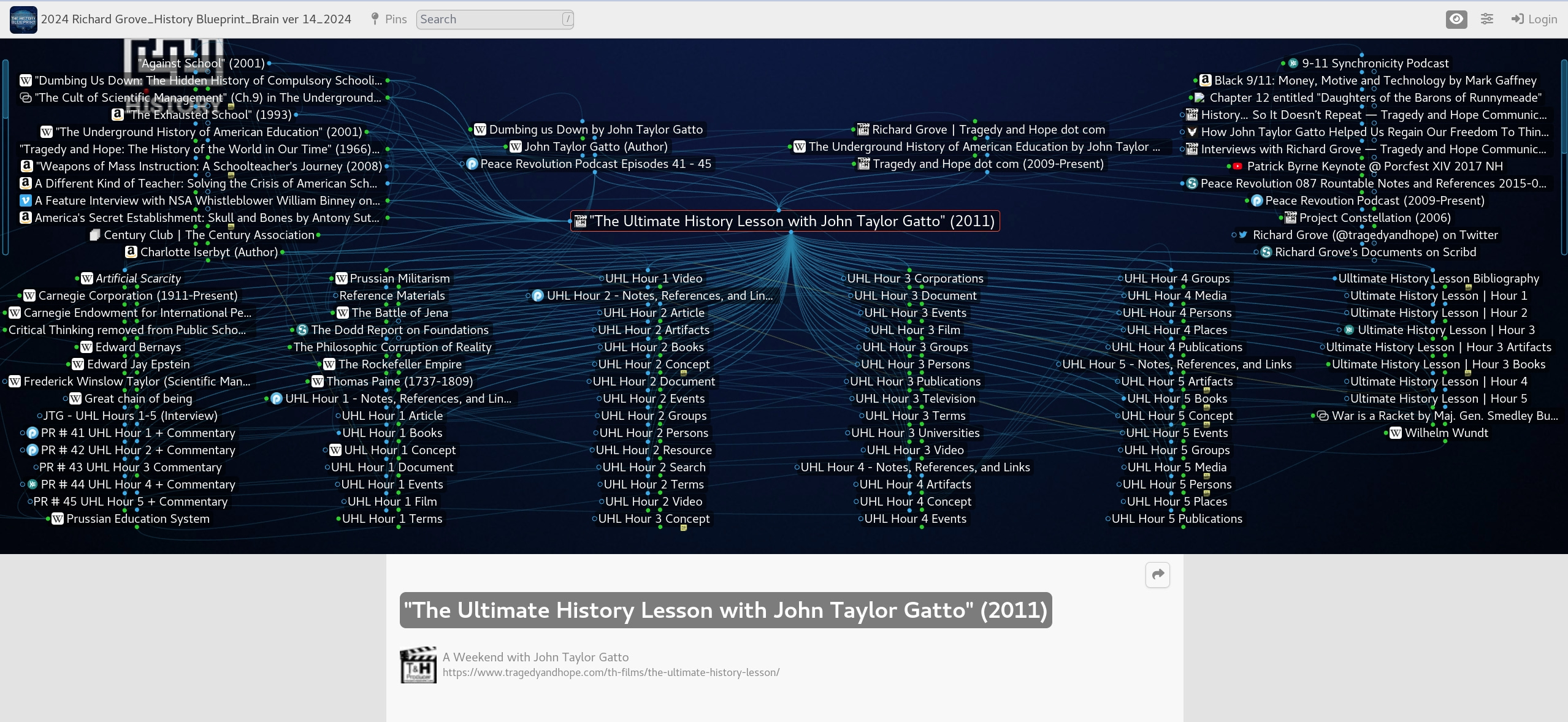Open UHL Hour 2 Search node

point(654,467)
